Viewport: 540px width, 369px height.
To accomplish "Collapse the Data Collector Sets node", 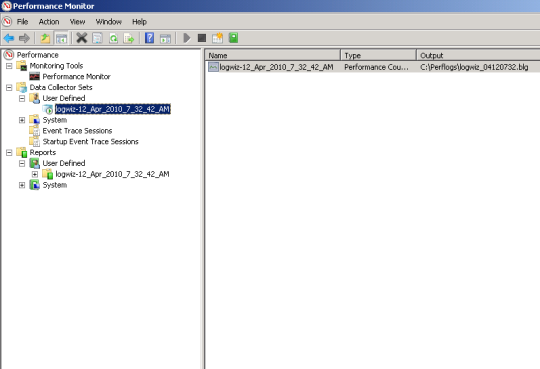I will (x=9, y=88).
